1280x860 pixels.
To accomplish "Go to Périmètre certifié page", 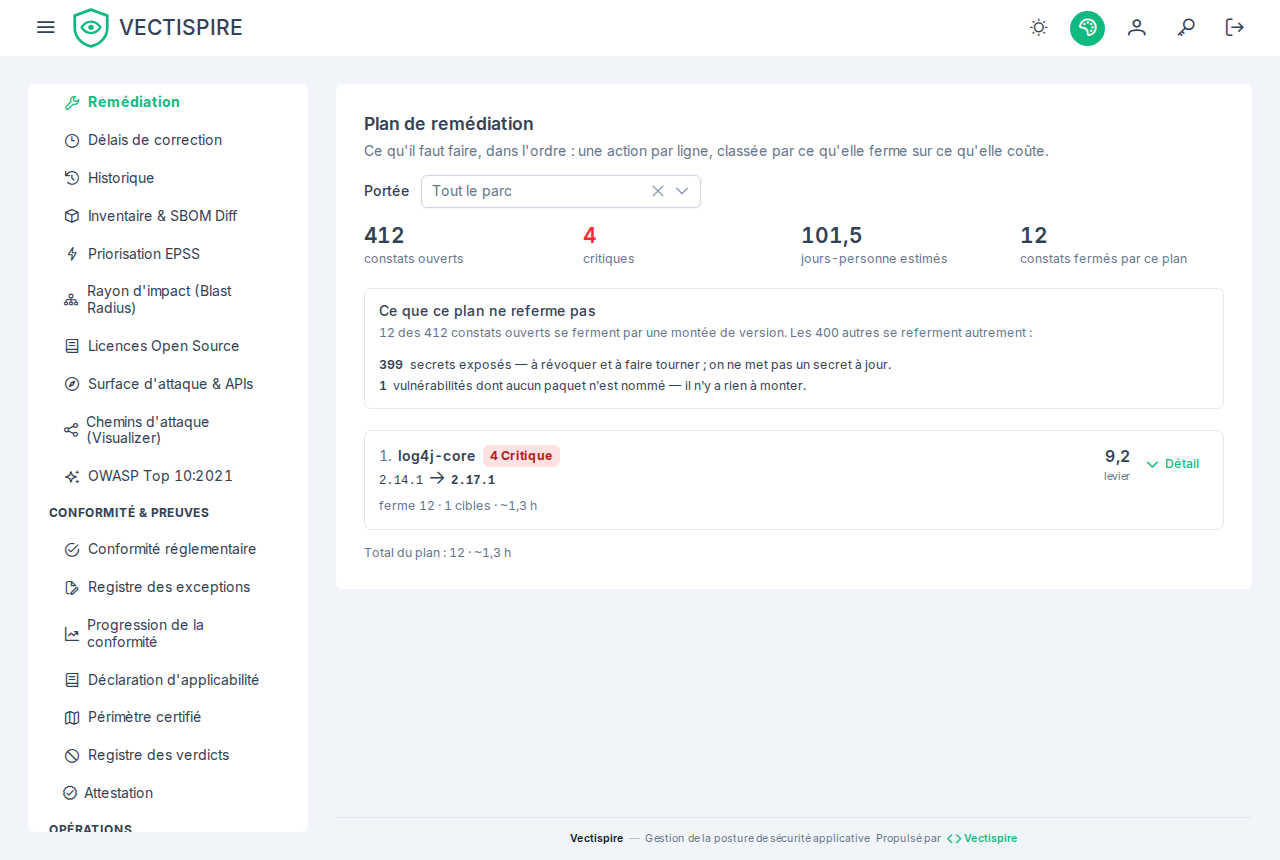I will 168,717.
